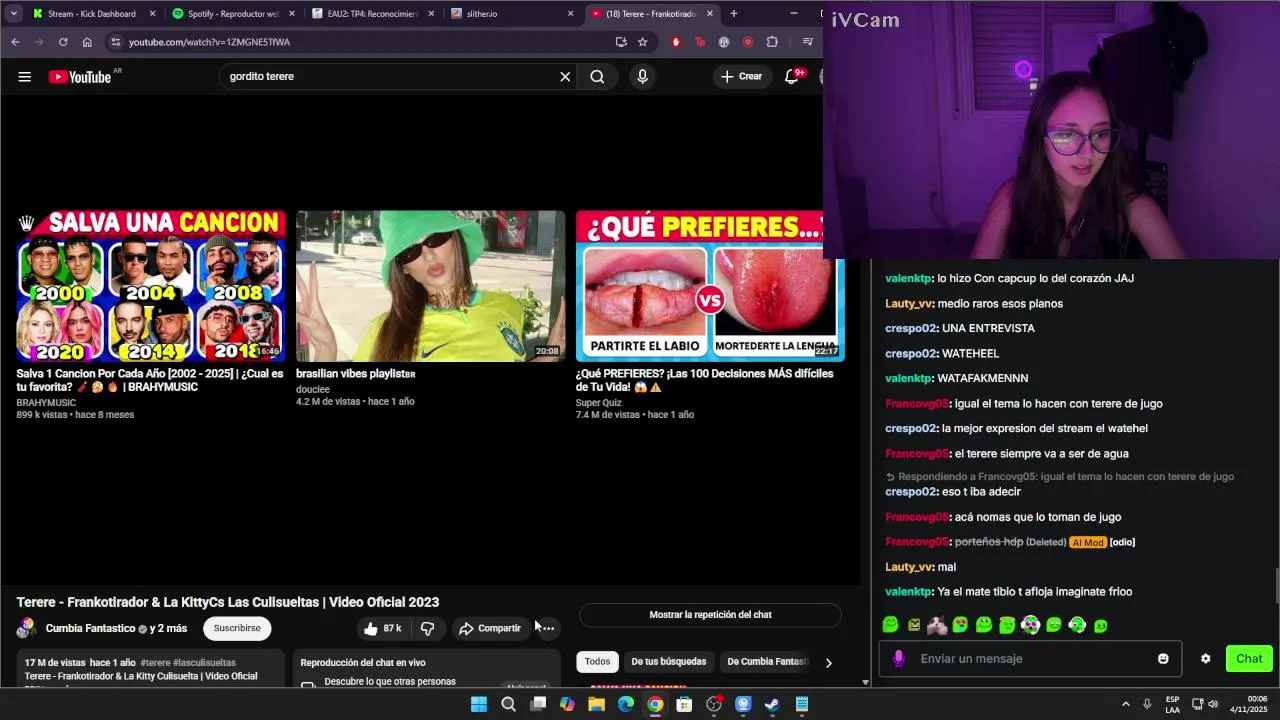This screenshot has width=1280, height=720.
Task: Open Windows taskbar search
Action: pyautogui.click(x=508, y=704)
